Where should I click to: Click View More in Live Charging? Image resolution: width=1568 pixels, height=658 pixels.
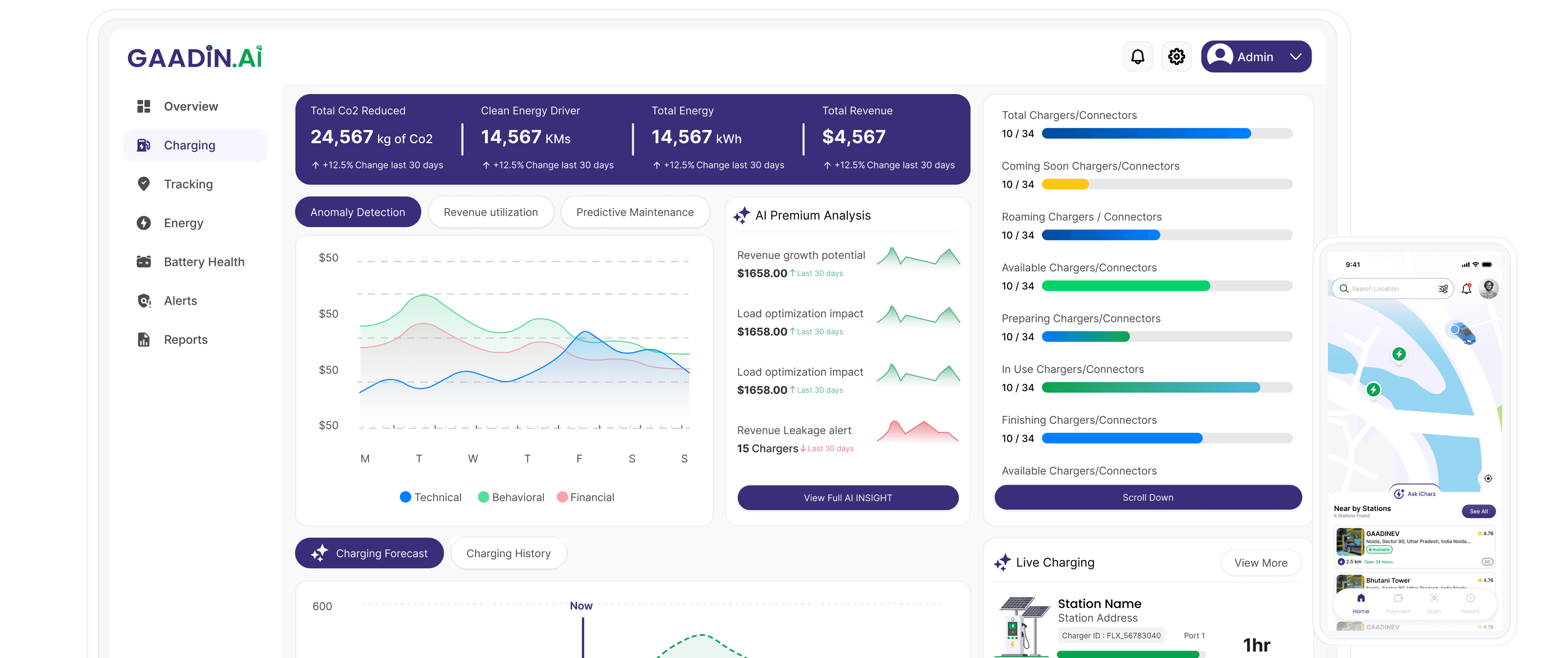tap(1261, 563)
